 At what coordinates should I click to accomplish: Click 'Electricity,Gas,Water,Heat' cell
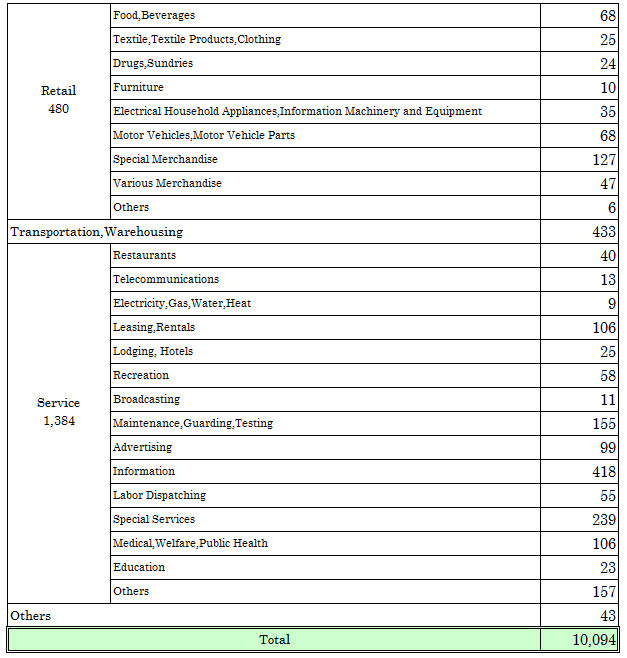pos(325,303)
